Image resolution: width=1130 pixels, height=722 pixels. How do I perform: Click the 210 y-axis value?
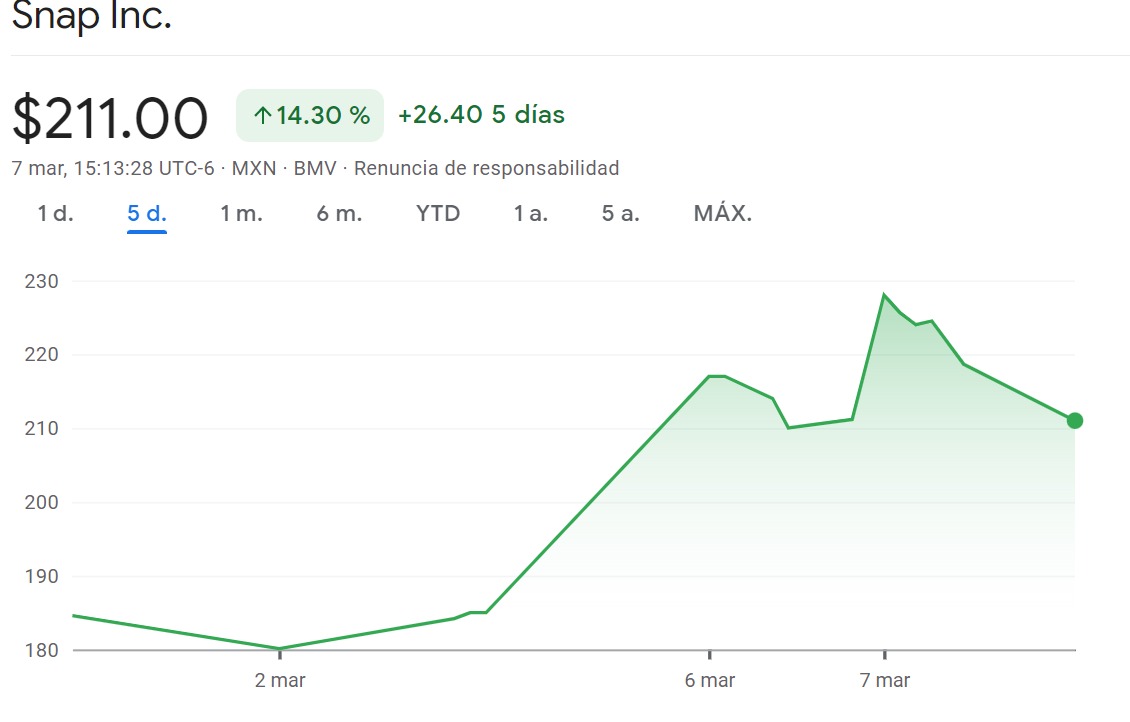click(x=42, y=428)
